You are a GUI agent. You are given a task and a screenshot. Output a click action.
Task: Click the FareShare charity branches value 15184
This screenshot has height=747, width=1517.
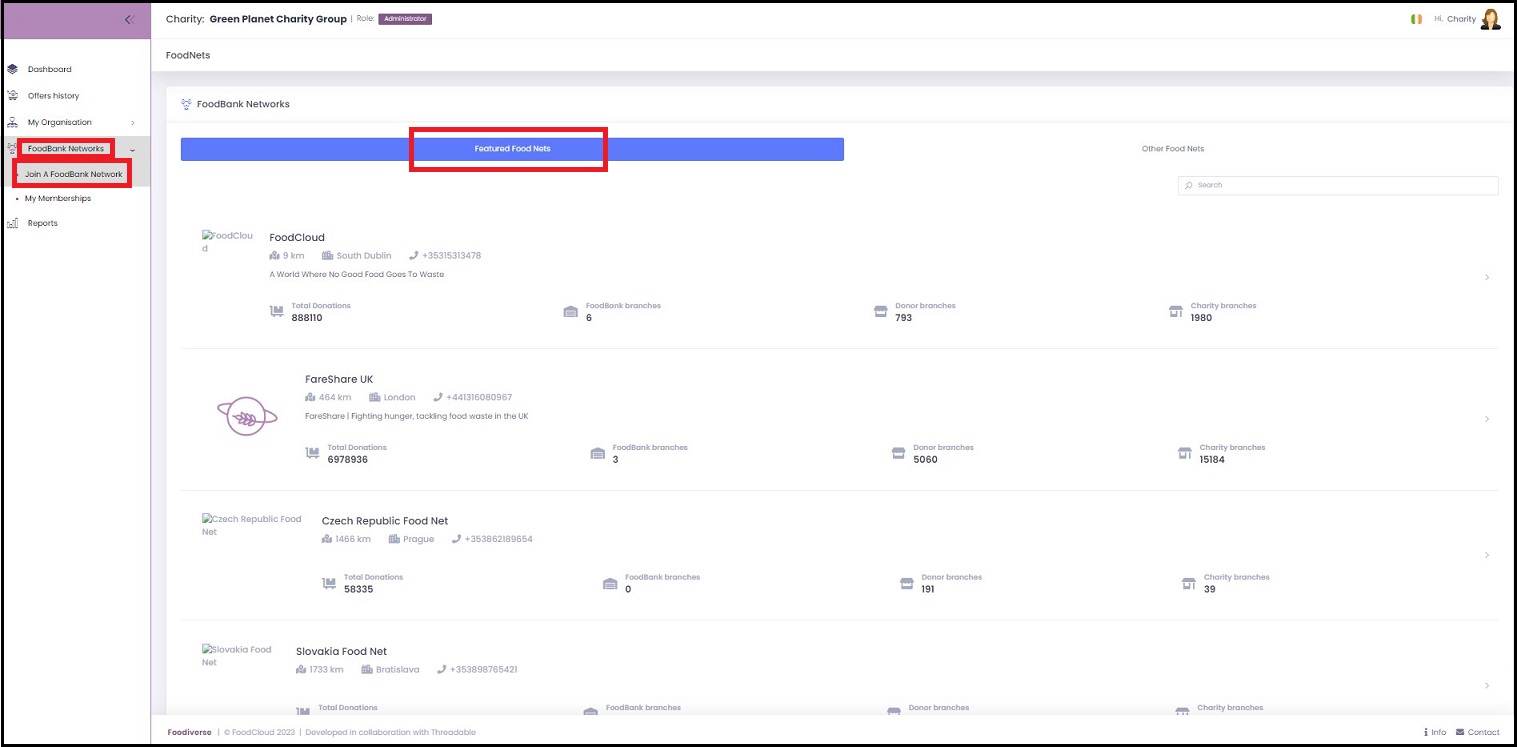1212,460
